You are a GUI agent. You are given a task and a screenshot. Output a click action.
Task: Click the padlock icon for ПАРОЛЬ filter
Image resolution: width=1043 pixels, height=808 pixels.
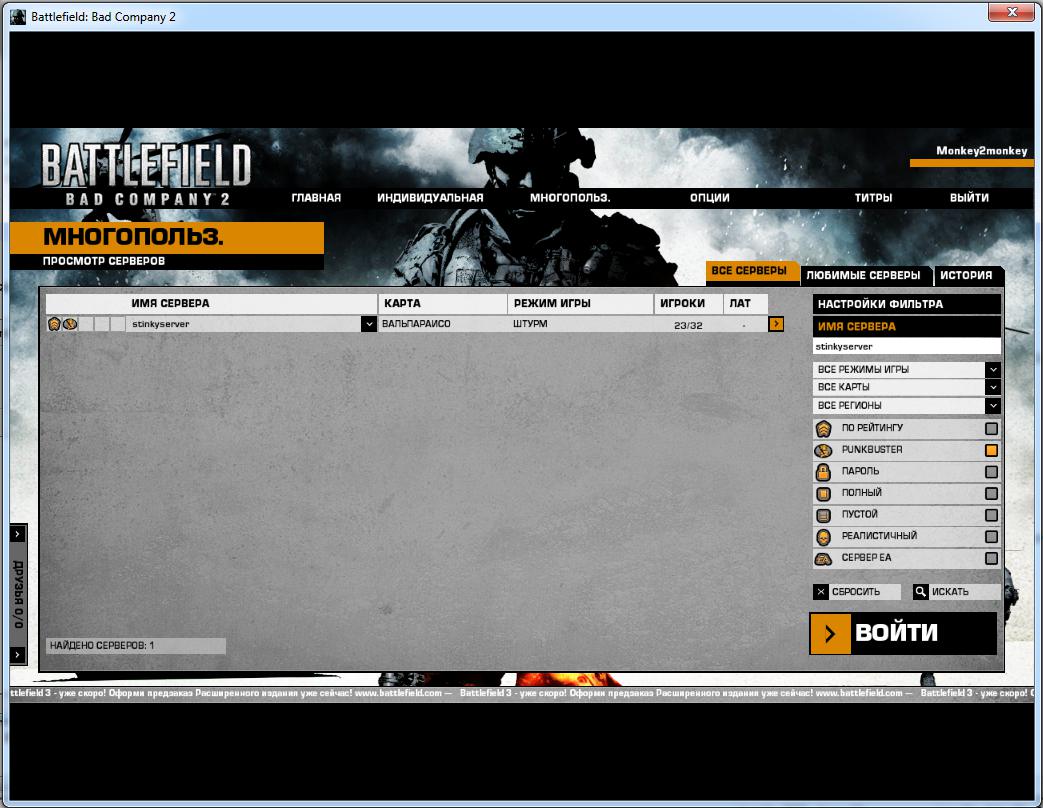[823, 472]
